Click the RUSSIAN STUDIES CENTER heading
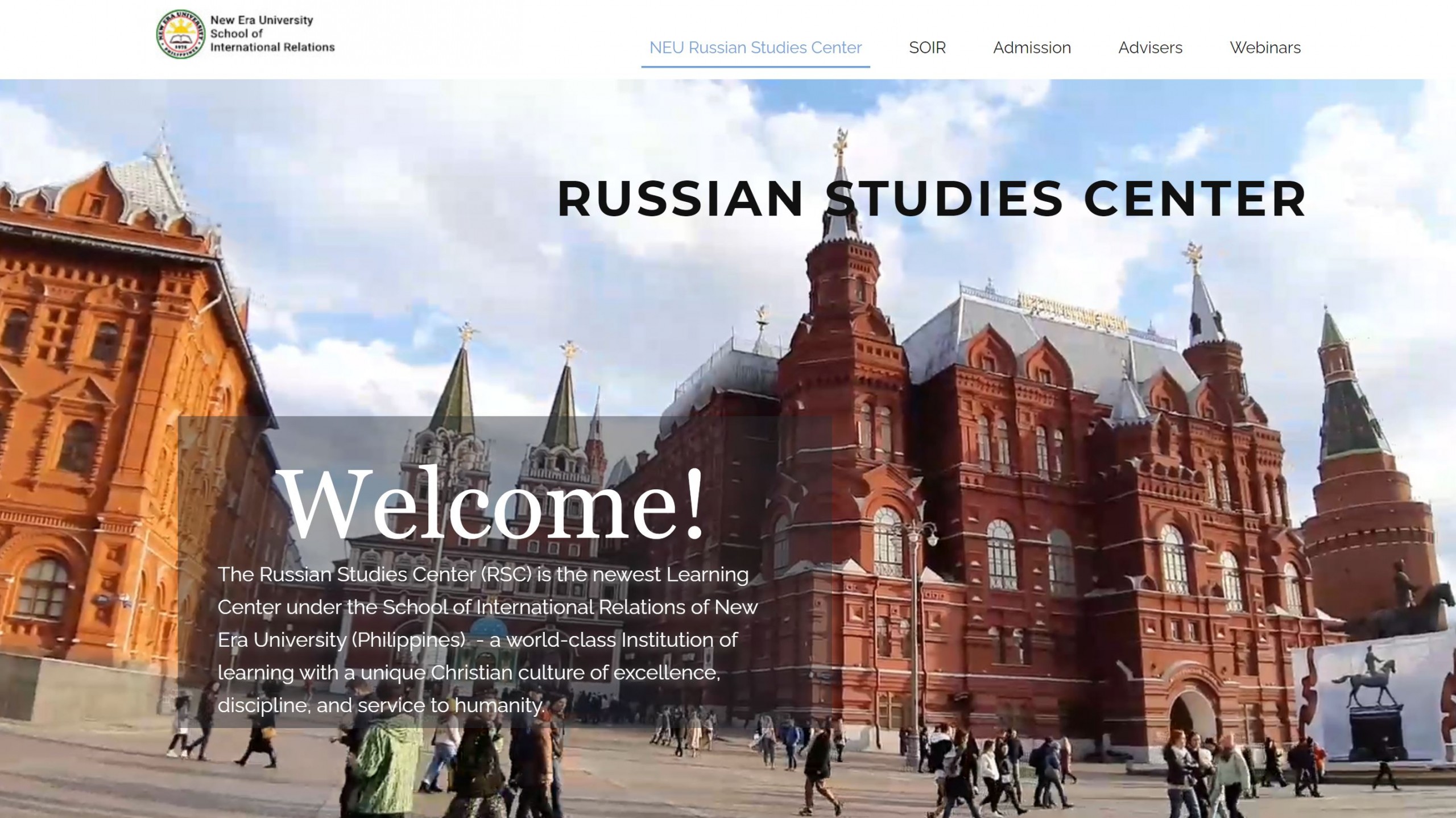The image size is (1456, 818). point(931,199)
